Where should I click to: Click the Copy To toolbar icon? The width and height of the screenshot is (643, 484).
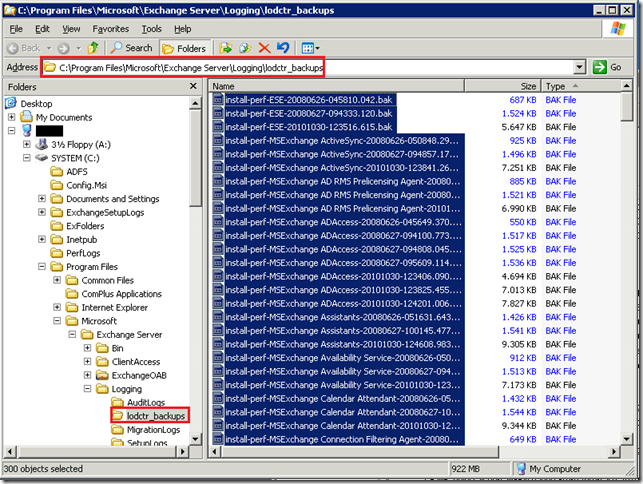(x=245, y=48)
